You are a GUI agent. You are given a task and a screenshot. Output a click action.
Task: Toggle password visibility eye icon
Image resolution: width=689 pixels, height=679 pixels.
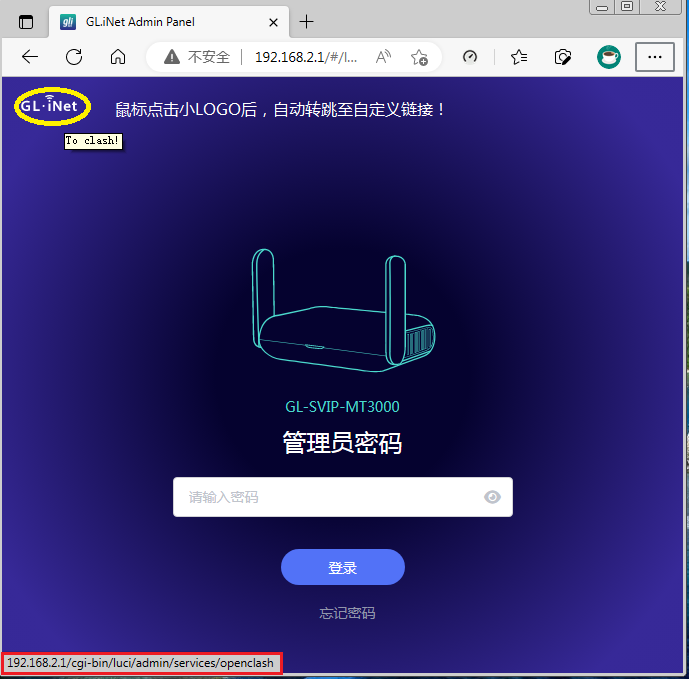click(492, 497)
